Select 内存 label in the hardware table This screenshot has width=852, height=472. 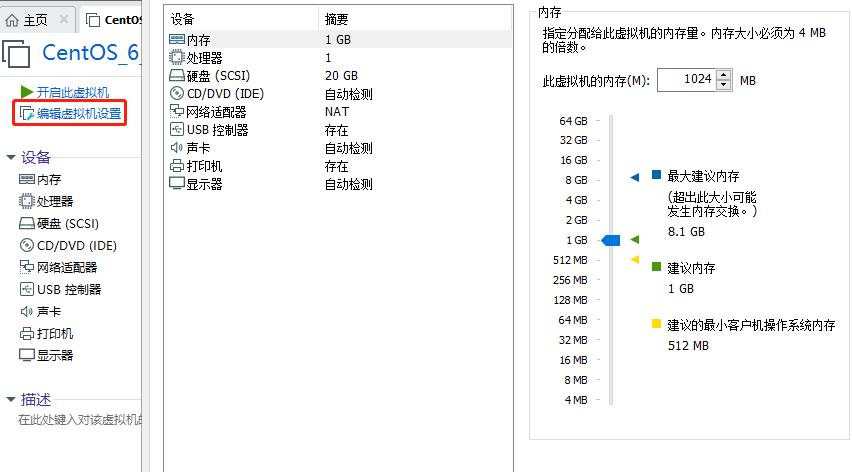198,40
